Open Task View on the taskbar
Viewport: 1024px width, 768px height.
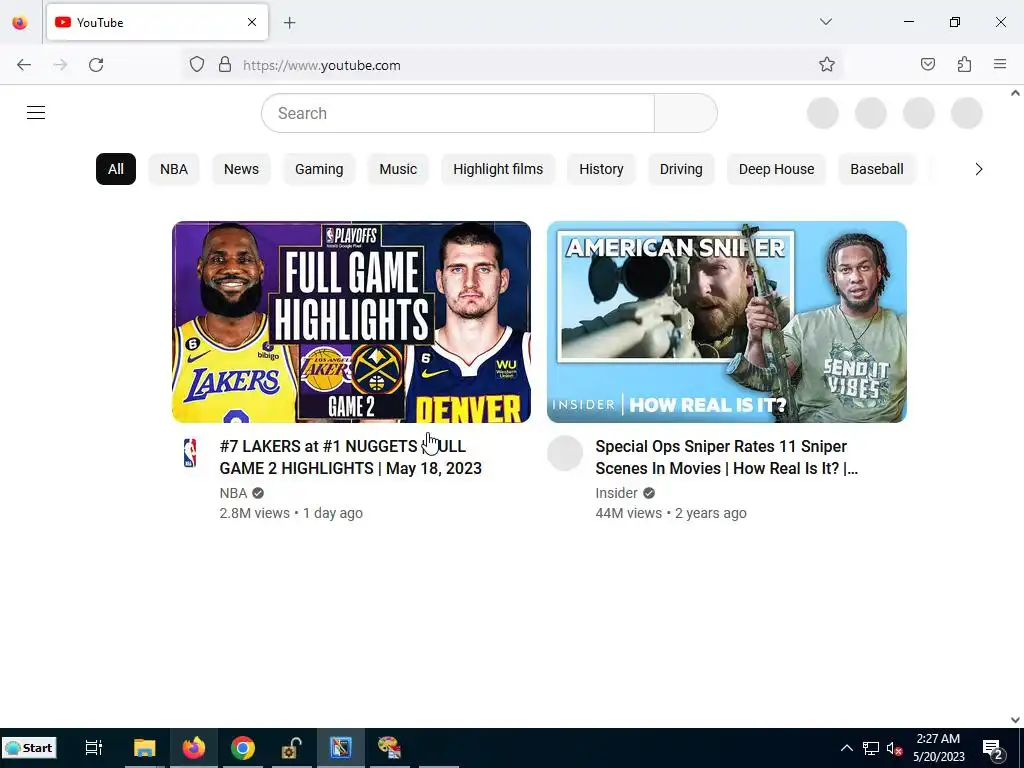coord(94,748)
